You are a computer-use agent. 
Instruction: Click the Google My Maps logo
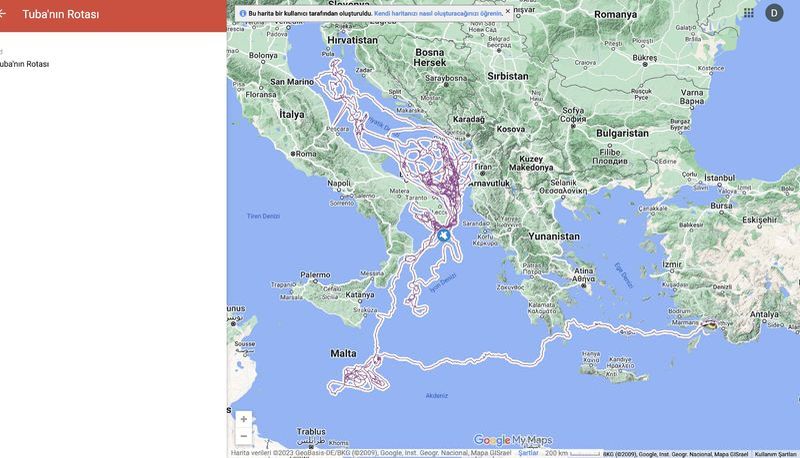click(x=512, y=440)
